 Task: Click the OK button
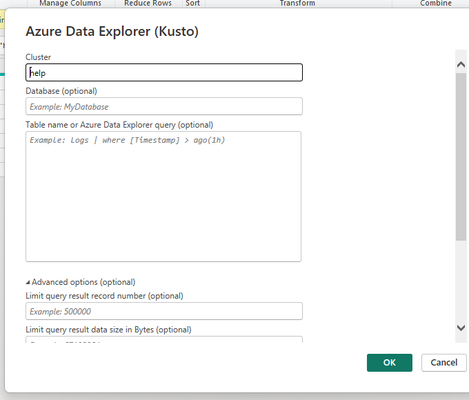pos(389,363)
